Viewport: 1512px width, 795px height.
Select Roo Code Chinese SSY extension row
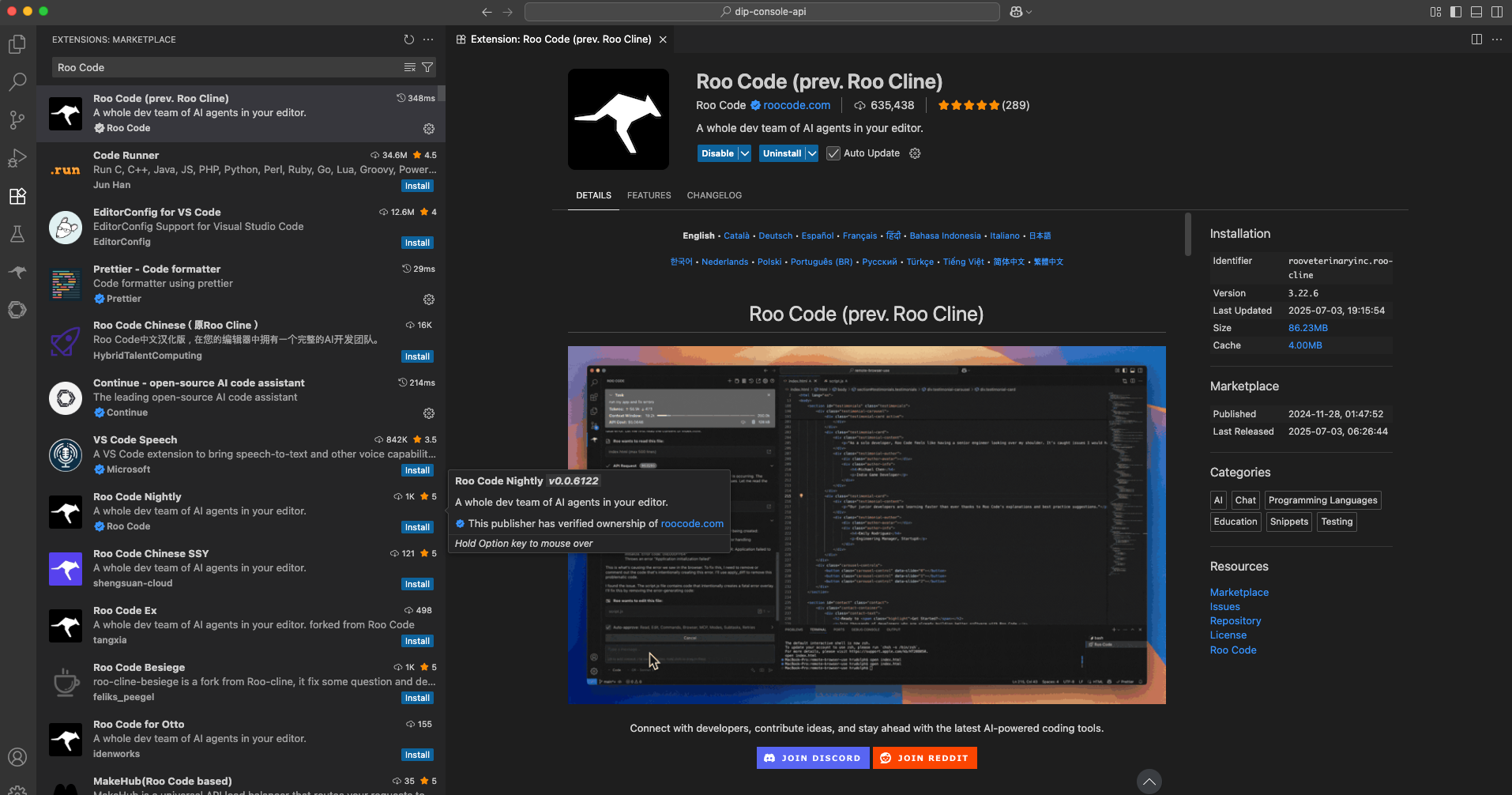click(x=241, y=569)
